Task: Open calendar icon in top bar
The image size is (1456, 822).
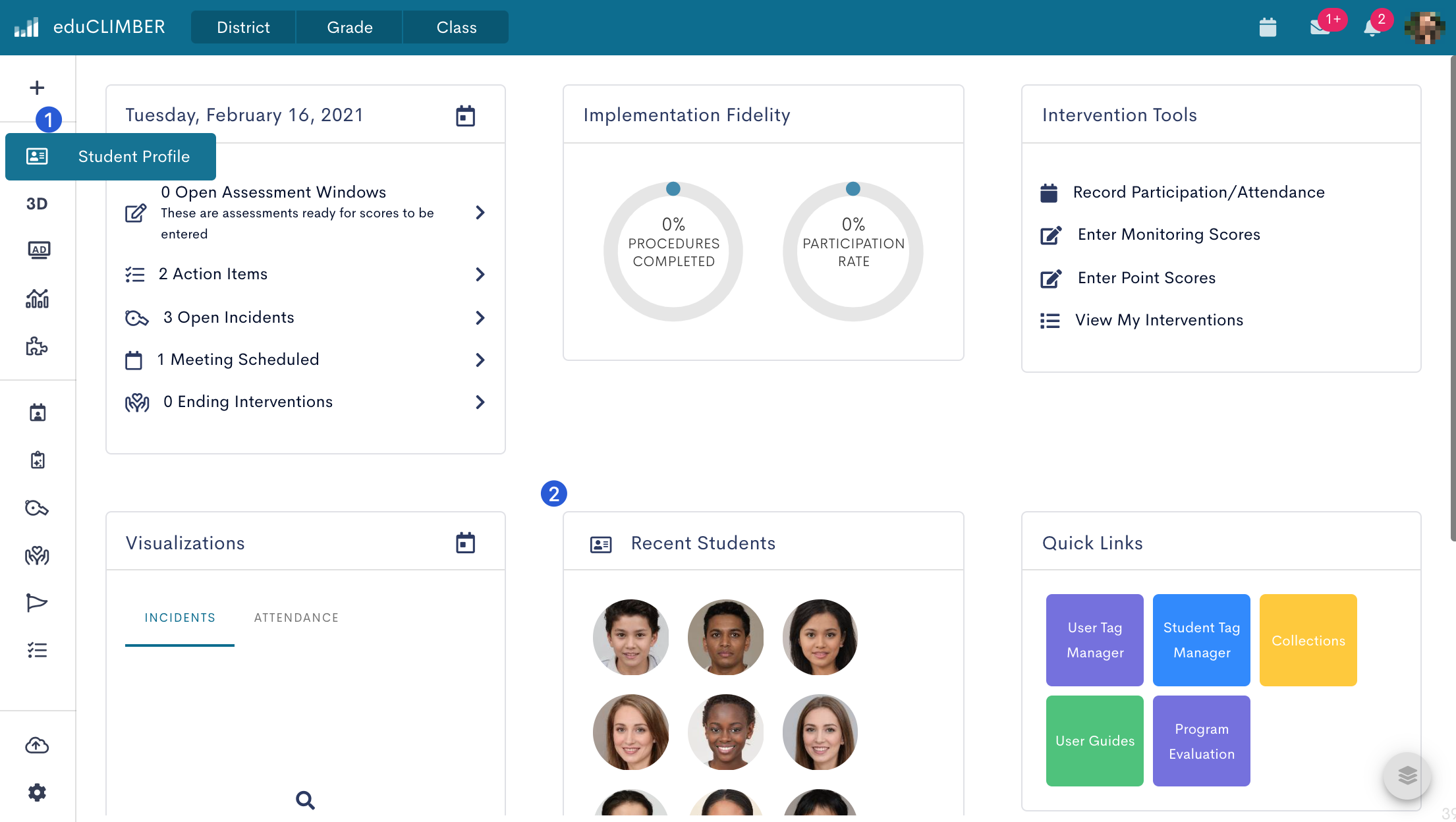Action: click(x=1268, y=27)
